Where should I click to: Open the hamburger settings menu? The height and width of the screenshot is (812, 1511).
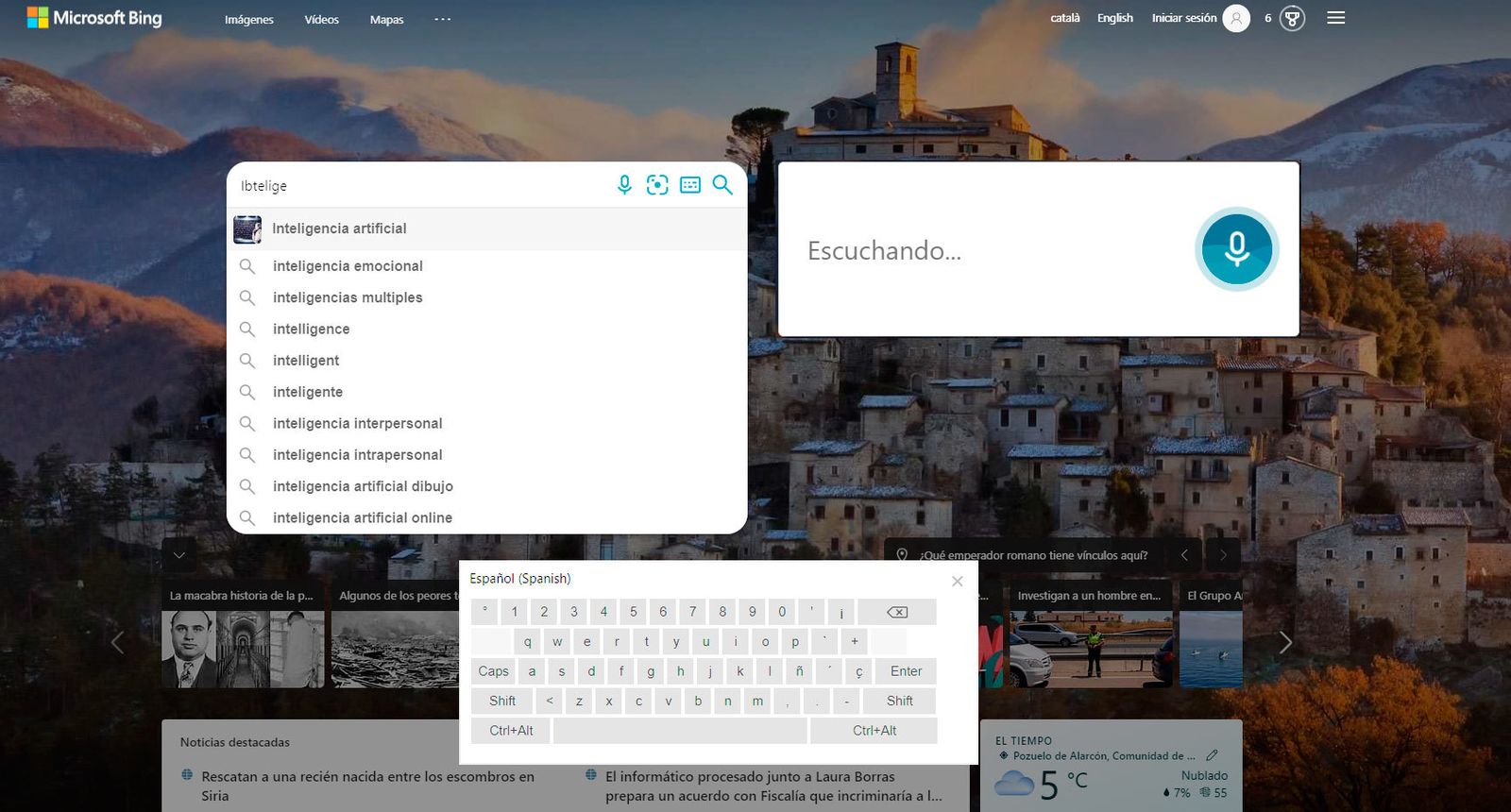[x=1335, y=18]
